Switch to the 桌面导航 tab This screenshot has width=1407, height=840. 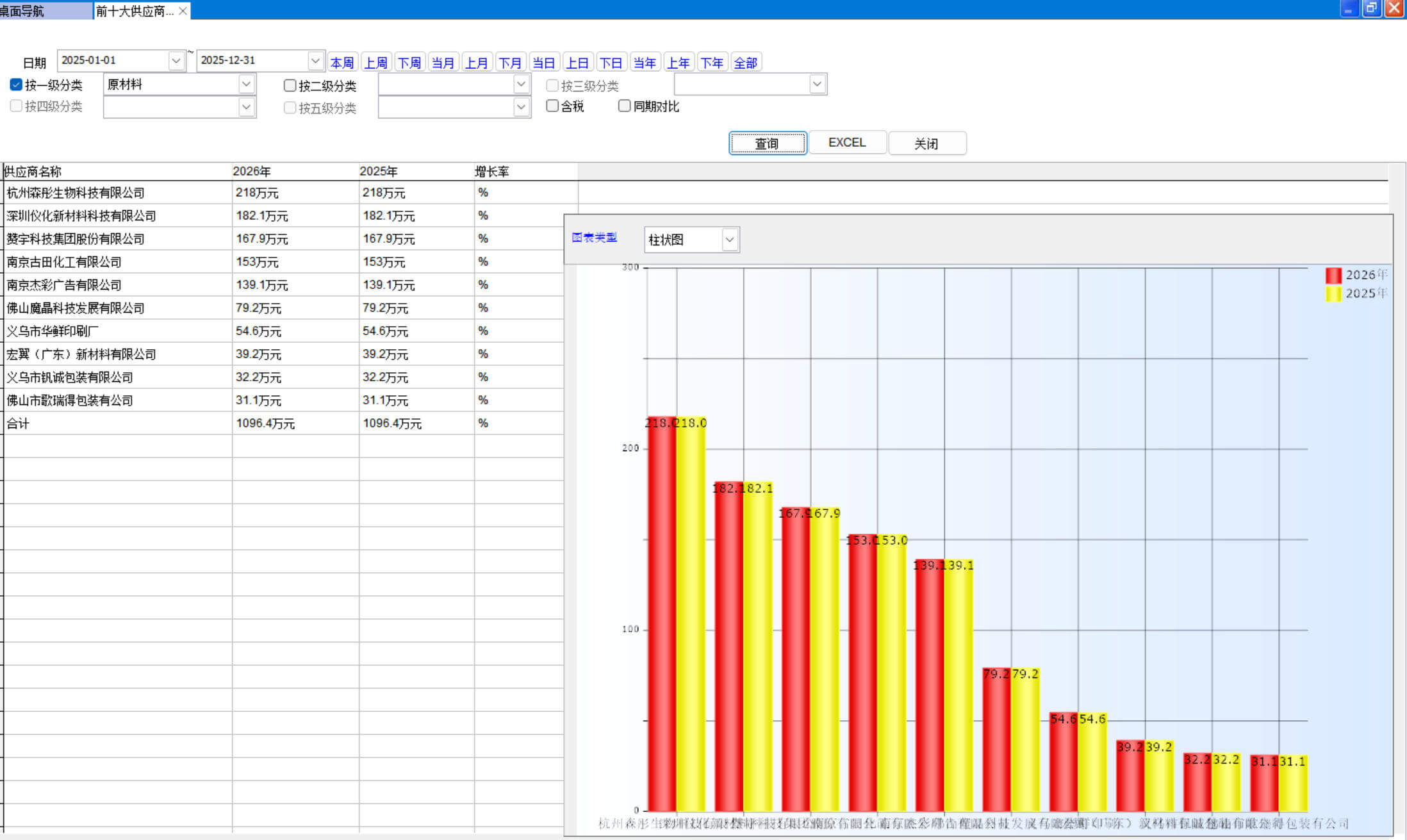click(x=38, y=11)
